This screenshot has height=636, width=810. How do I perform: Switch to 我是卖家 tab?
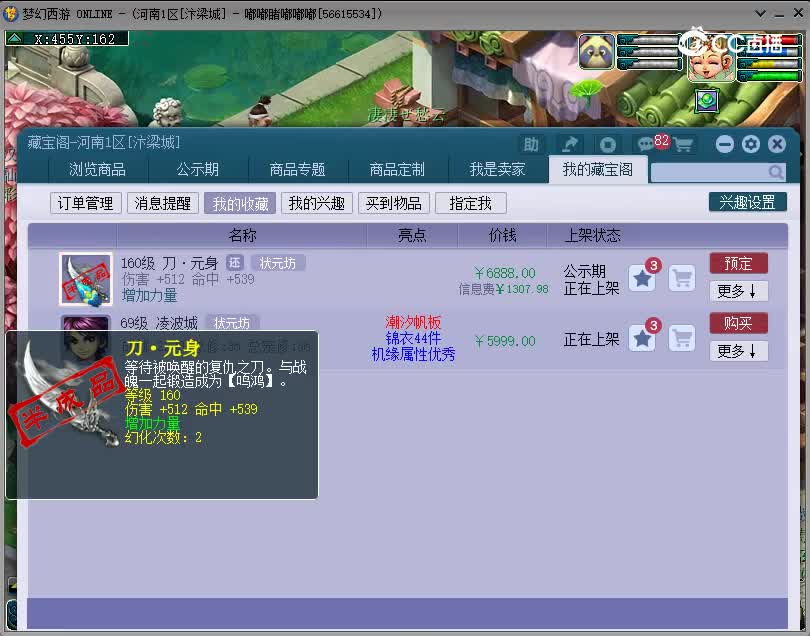point(497,169)
